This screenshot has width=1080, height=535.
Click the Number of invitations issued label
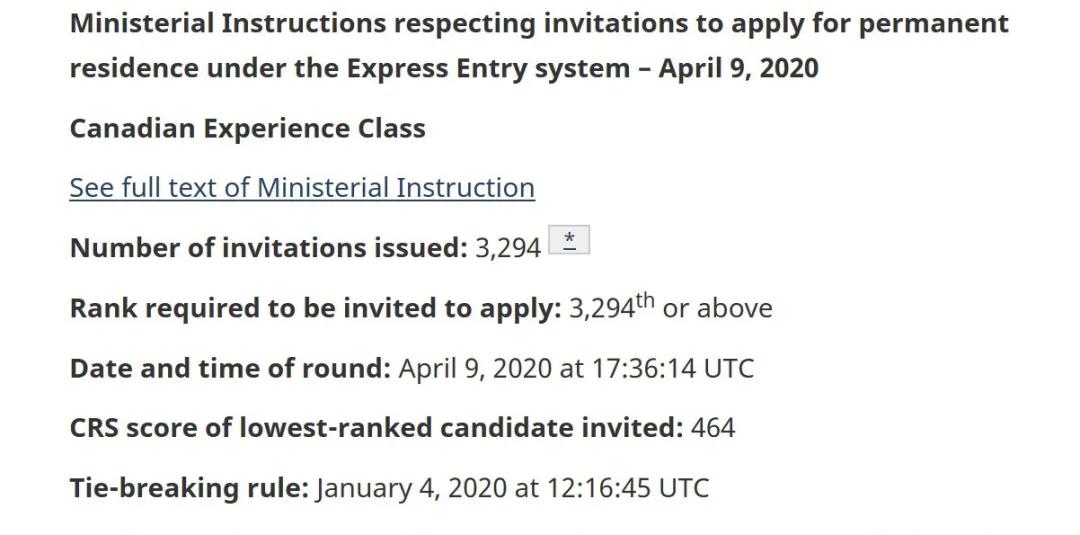(269, 248)
